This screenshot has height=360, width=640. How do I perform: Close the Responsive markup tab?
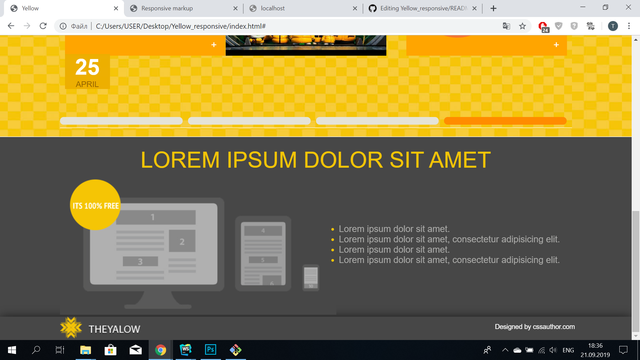235,8
